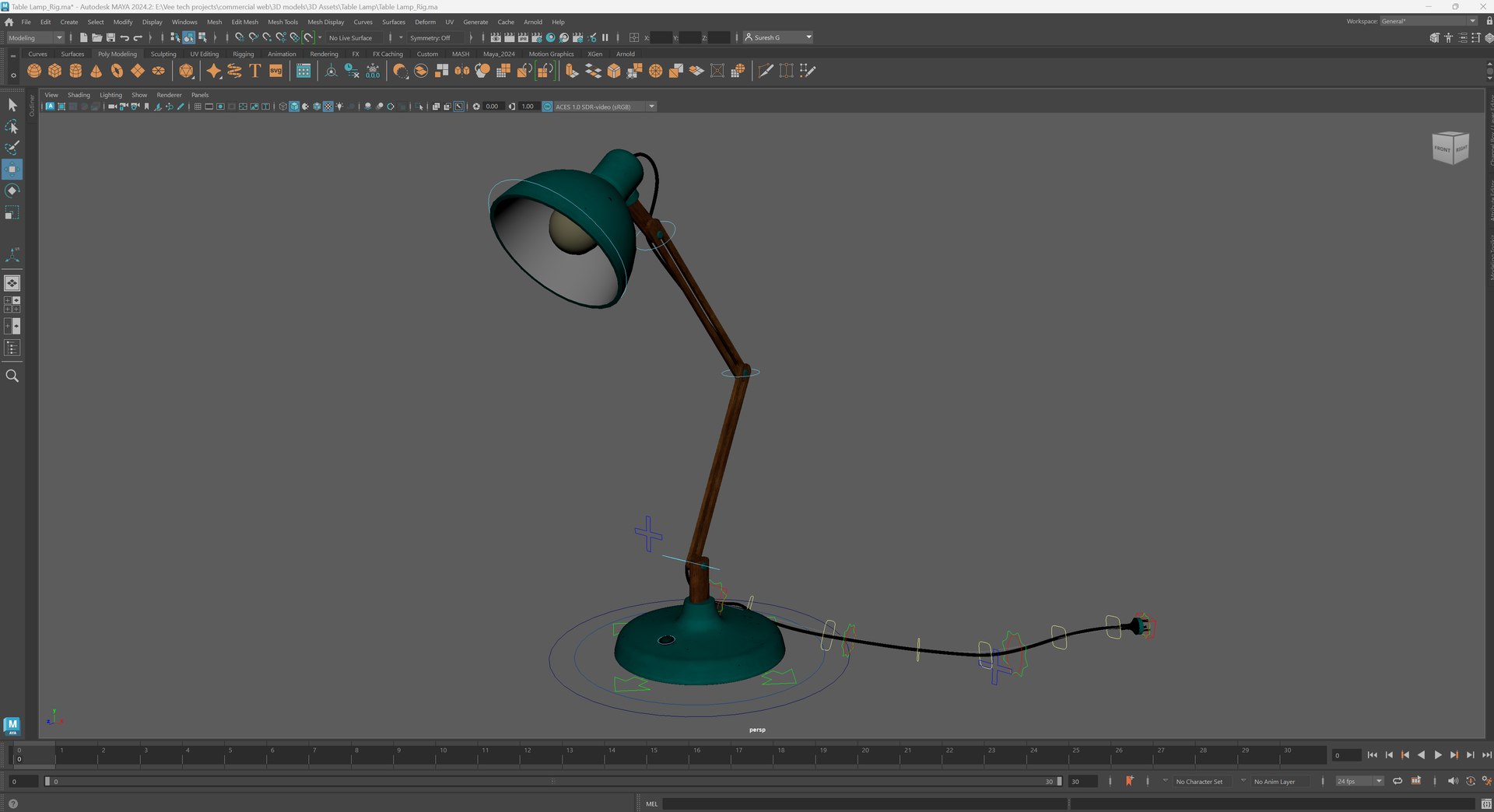Select the Rotate tool in the toolbox
This screenshot has width=1494, height=812.
(12, 191)
